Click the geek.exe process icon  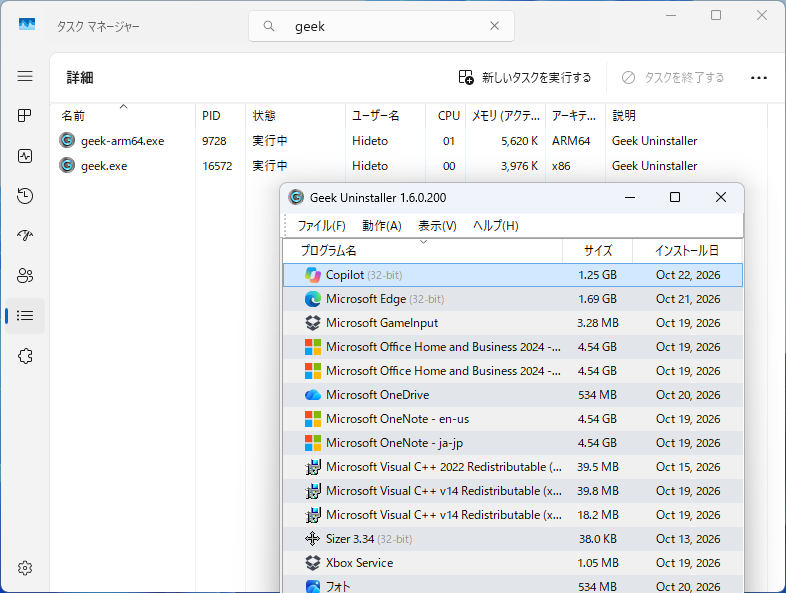click(67, 165)
